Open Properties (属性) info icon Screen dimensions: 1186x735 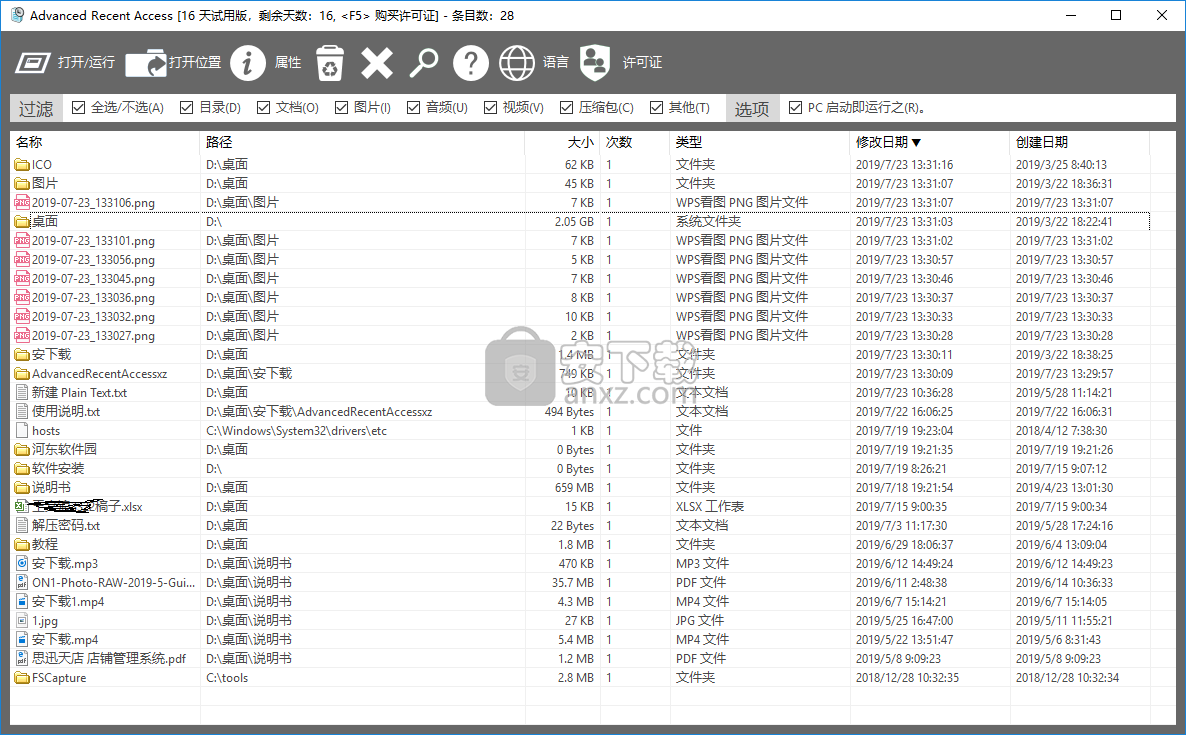247,62
